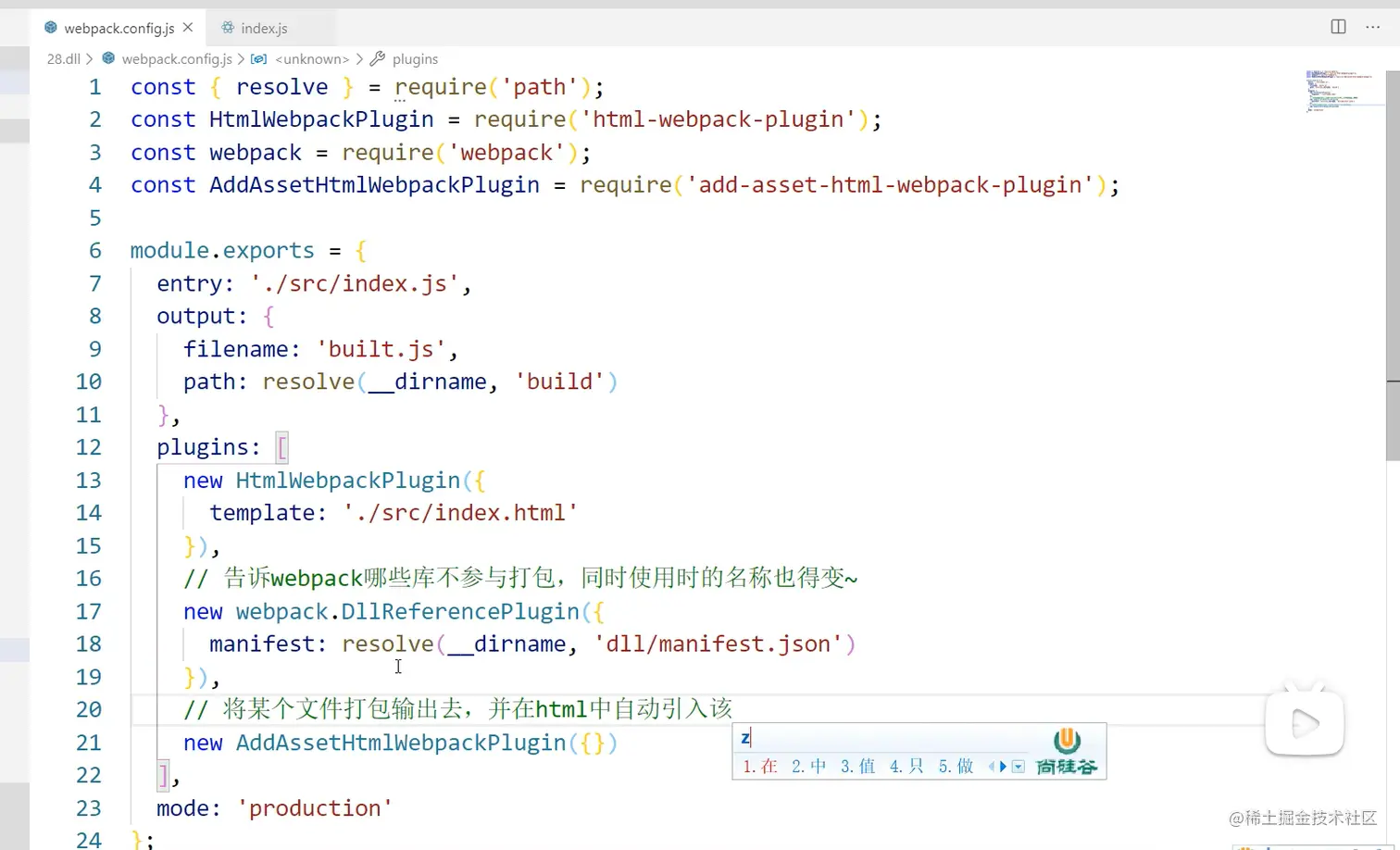This screenshot has width=1400, height=850.
Task: Click line number 23 in gutter
Action: 89,808
